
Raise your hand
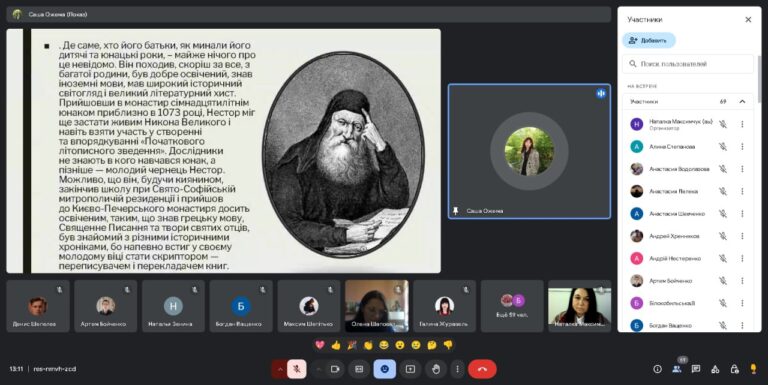click(436, 369)
